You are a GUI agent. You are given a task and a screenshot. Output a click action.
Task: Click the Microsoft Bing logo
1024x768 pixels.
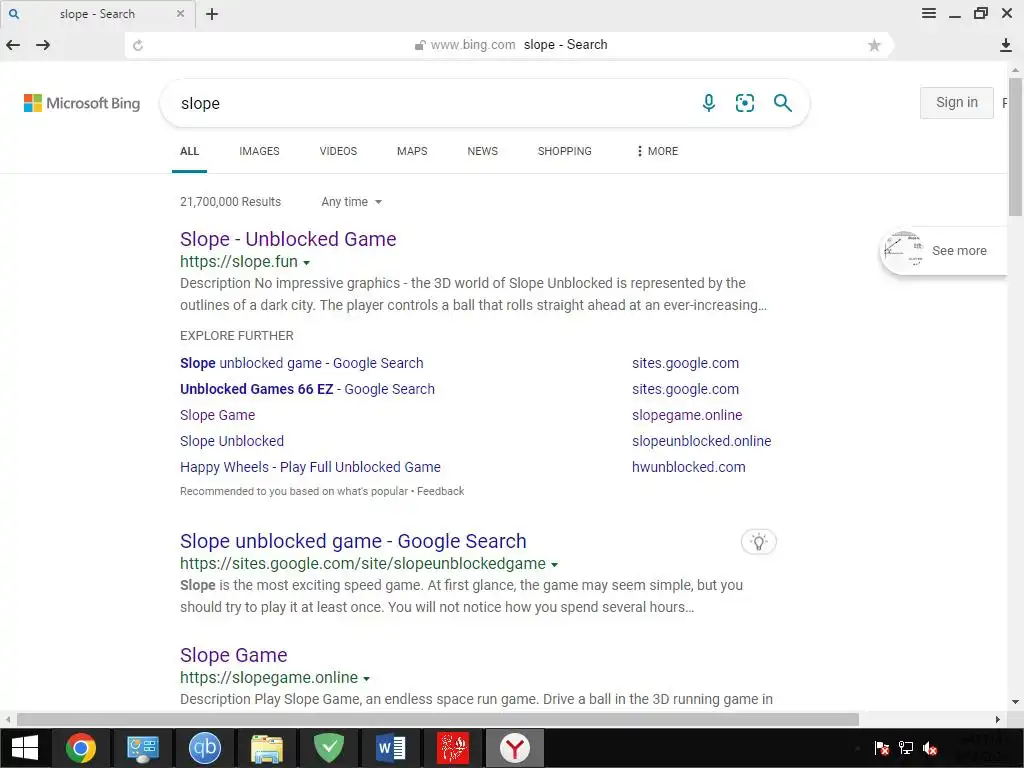82,103
